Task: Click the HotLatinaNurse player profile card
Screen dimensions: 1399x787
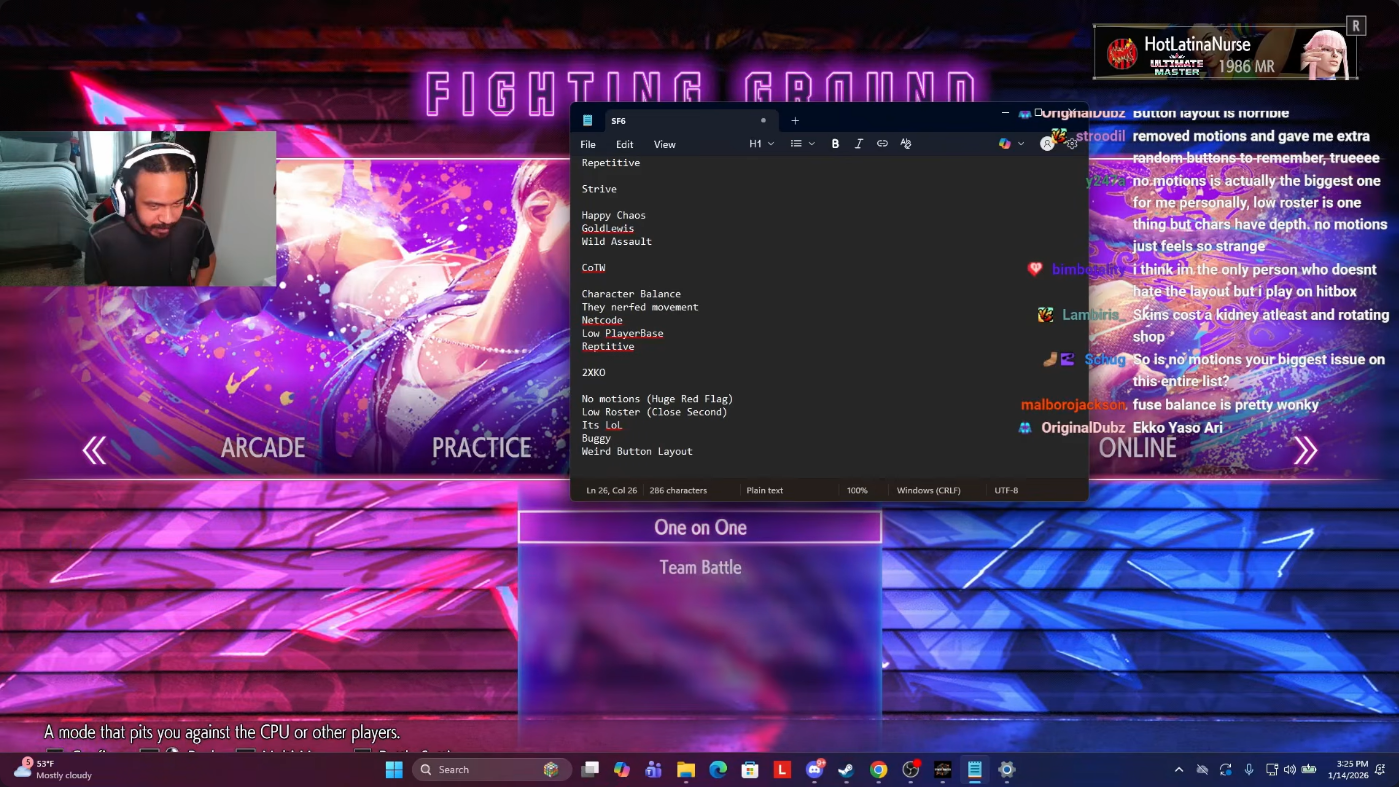Action: (1226, 52)
